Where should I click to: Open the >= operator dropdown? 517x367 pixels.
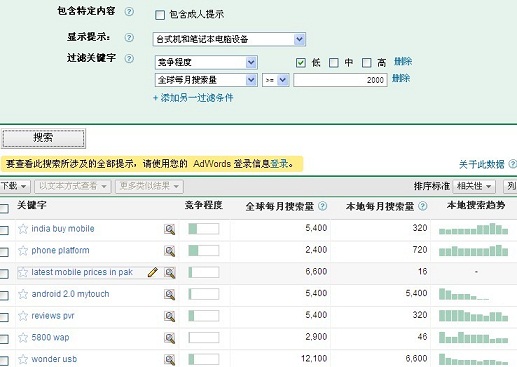276,80
